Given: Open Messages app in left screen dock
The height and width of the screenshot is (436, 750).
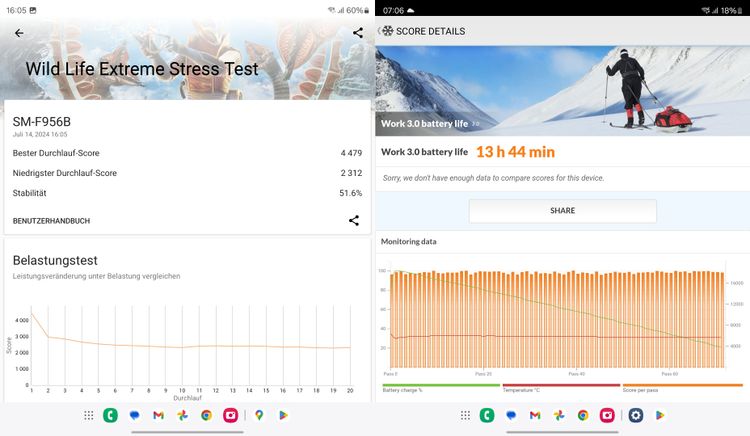Looking at the screenshot, I should click(134, 415).
